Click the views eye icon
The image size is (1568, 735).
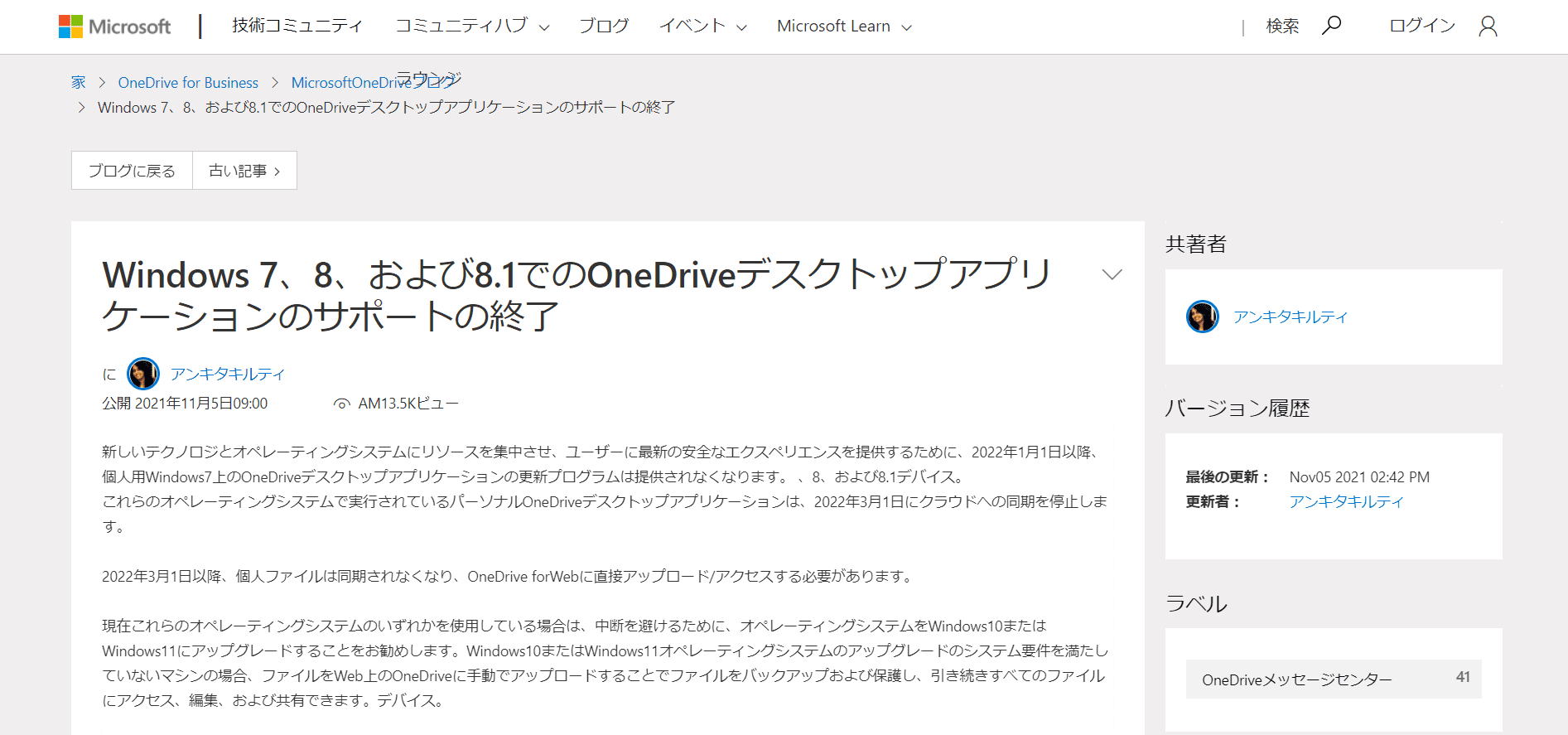coord(341,404)
